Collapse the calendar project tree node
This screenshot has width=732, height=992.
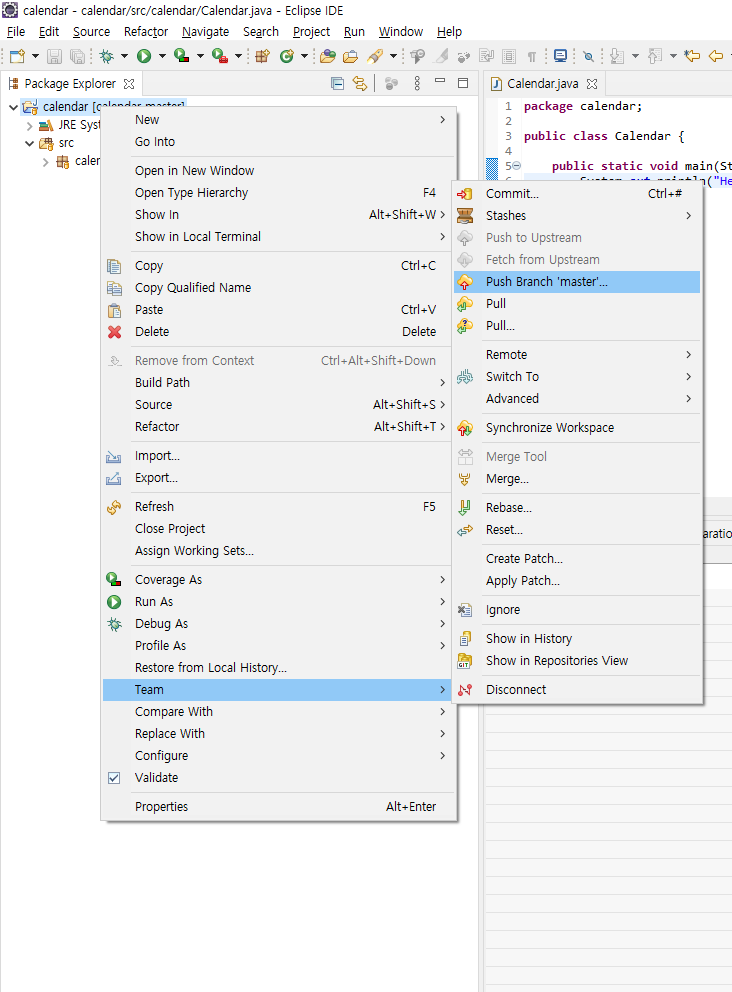[13, 107]
